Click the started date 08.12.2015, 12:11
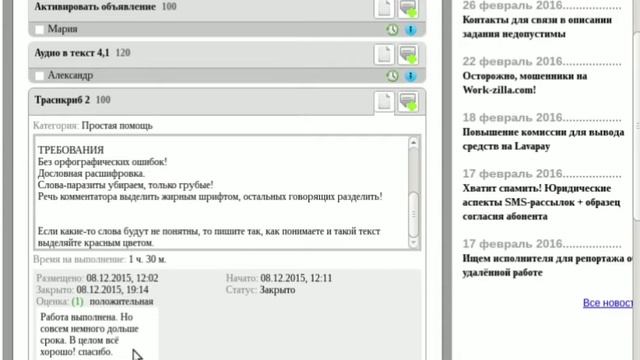Screen dimensions: 640x360 point(296,278)
